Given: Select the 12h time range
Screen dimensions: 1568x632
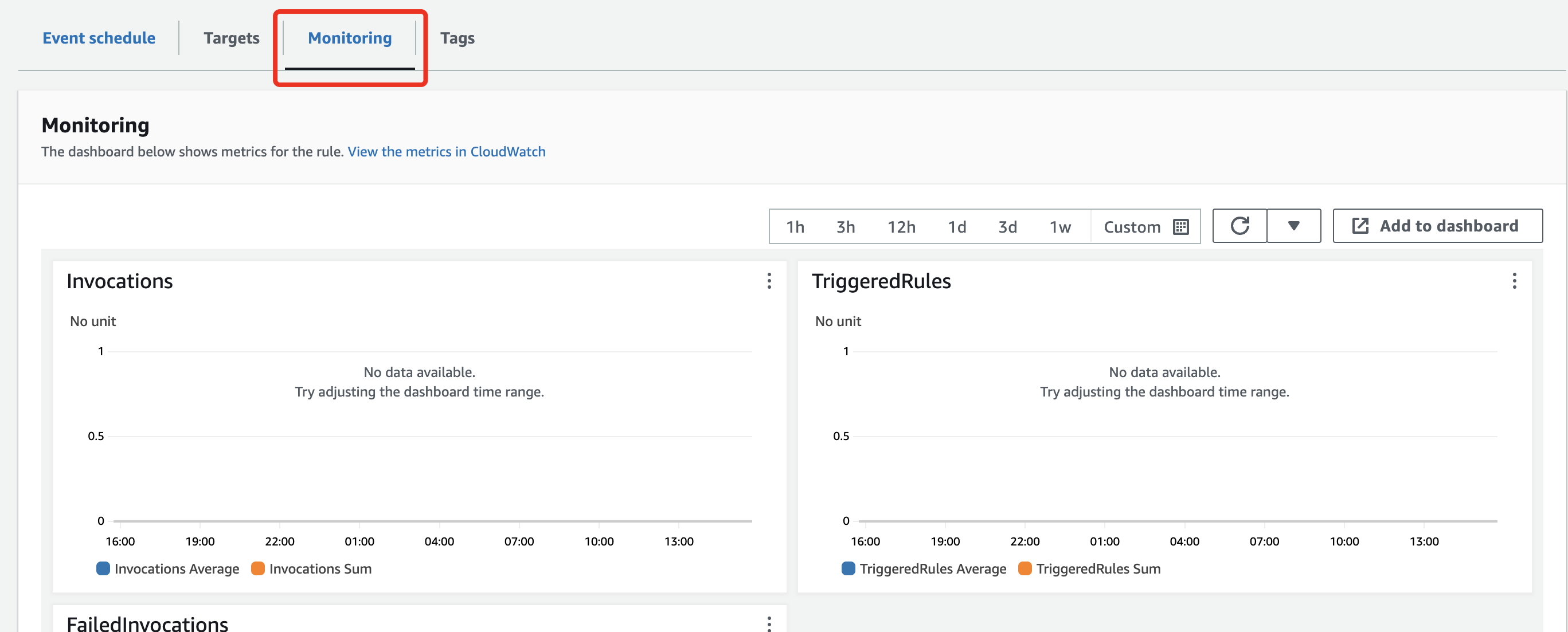Looking at the screenshot, I should (901, 227).
